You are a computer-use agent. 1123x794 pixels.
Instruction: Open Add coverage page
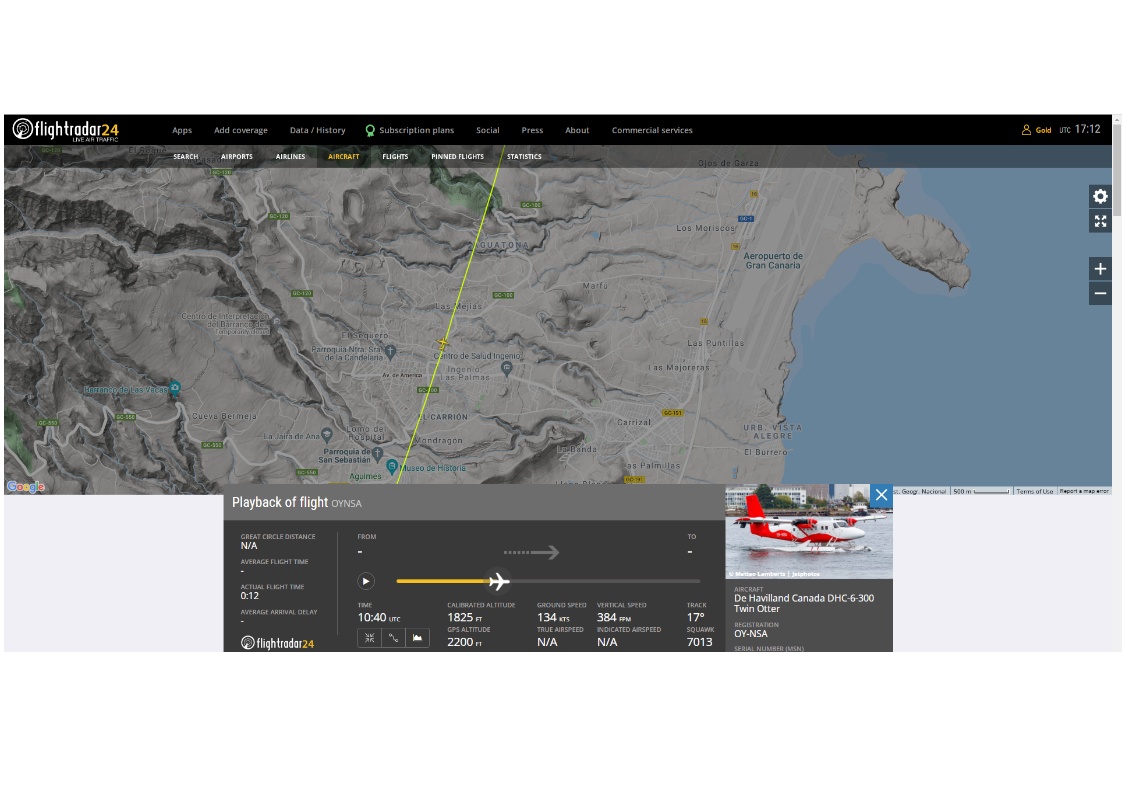(241, 130)
